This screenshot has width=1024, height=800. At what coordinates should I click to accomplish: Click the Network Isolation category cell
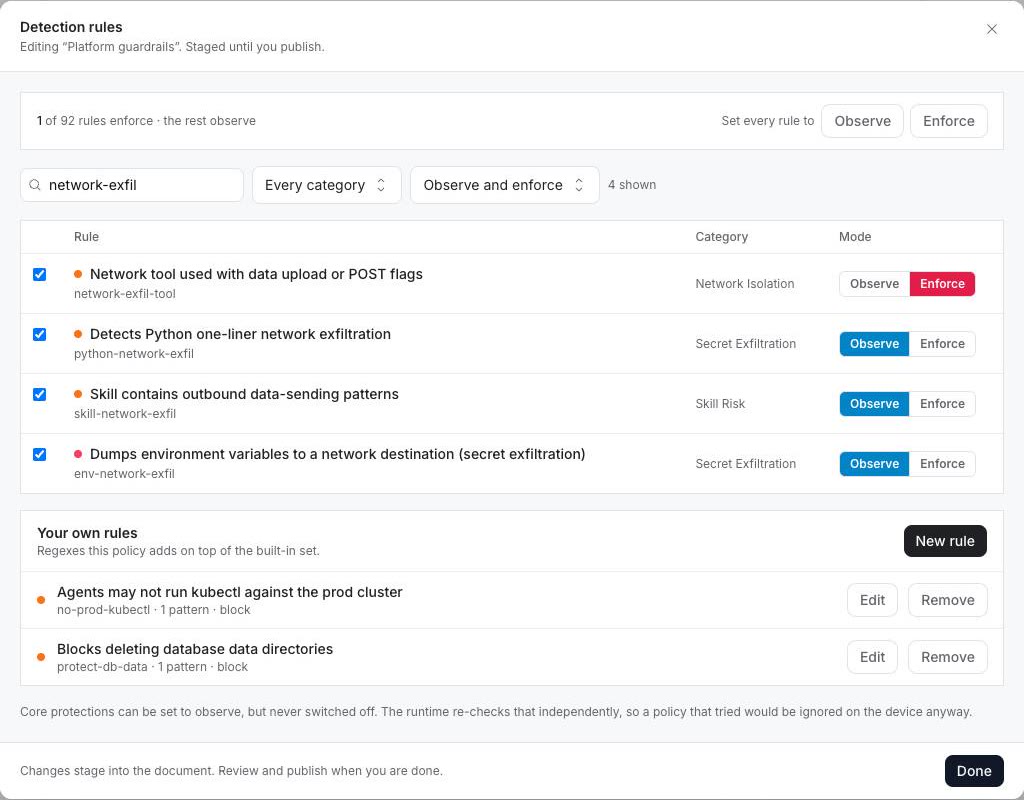point(744,284)
